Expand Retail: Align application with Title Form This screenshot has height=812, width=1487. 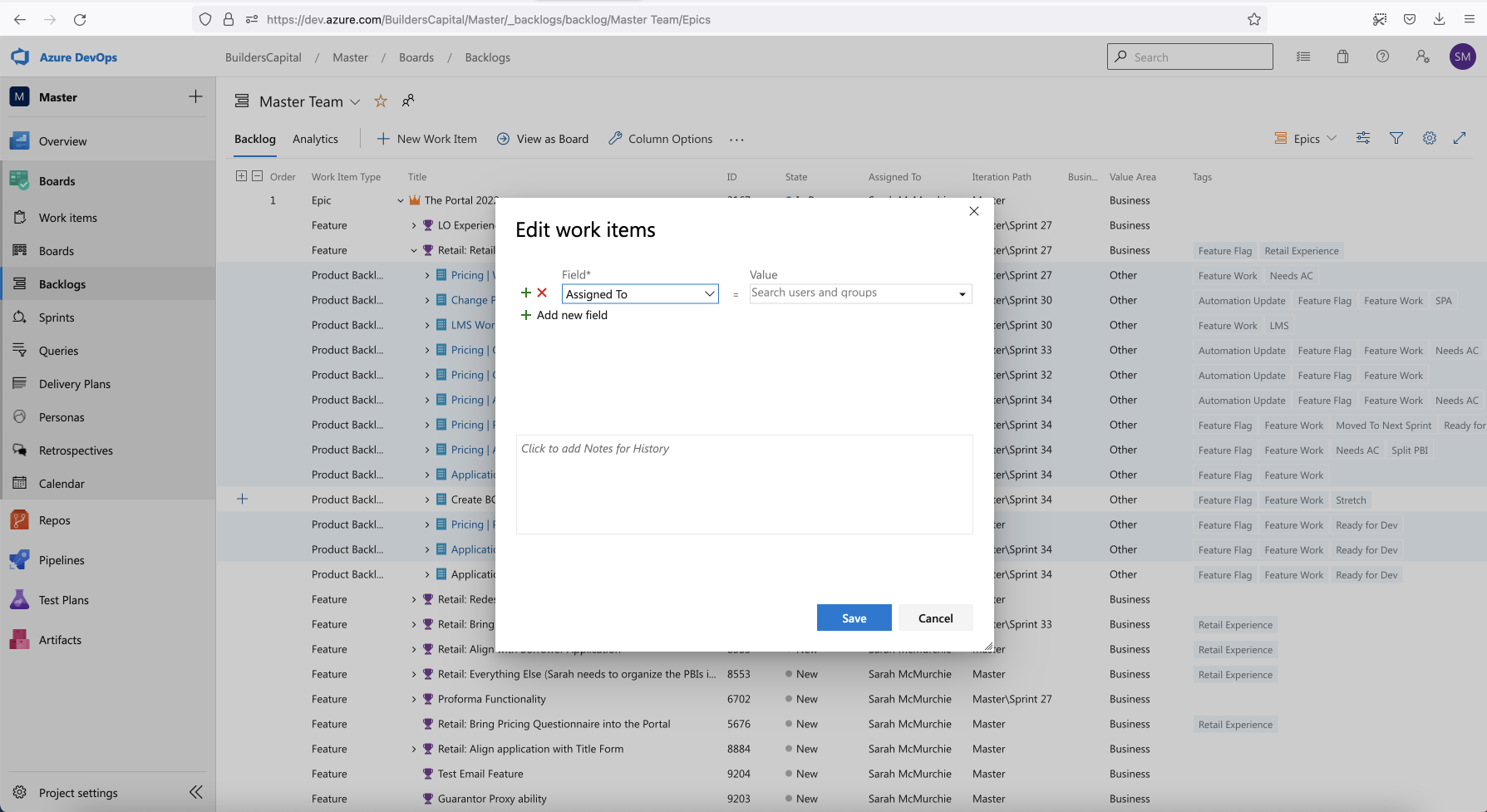(x=414, y=749)
